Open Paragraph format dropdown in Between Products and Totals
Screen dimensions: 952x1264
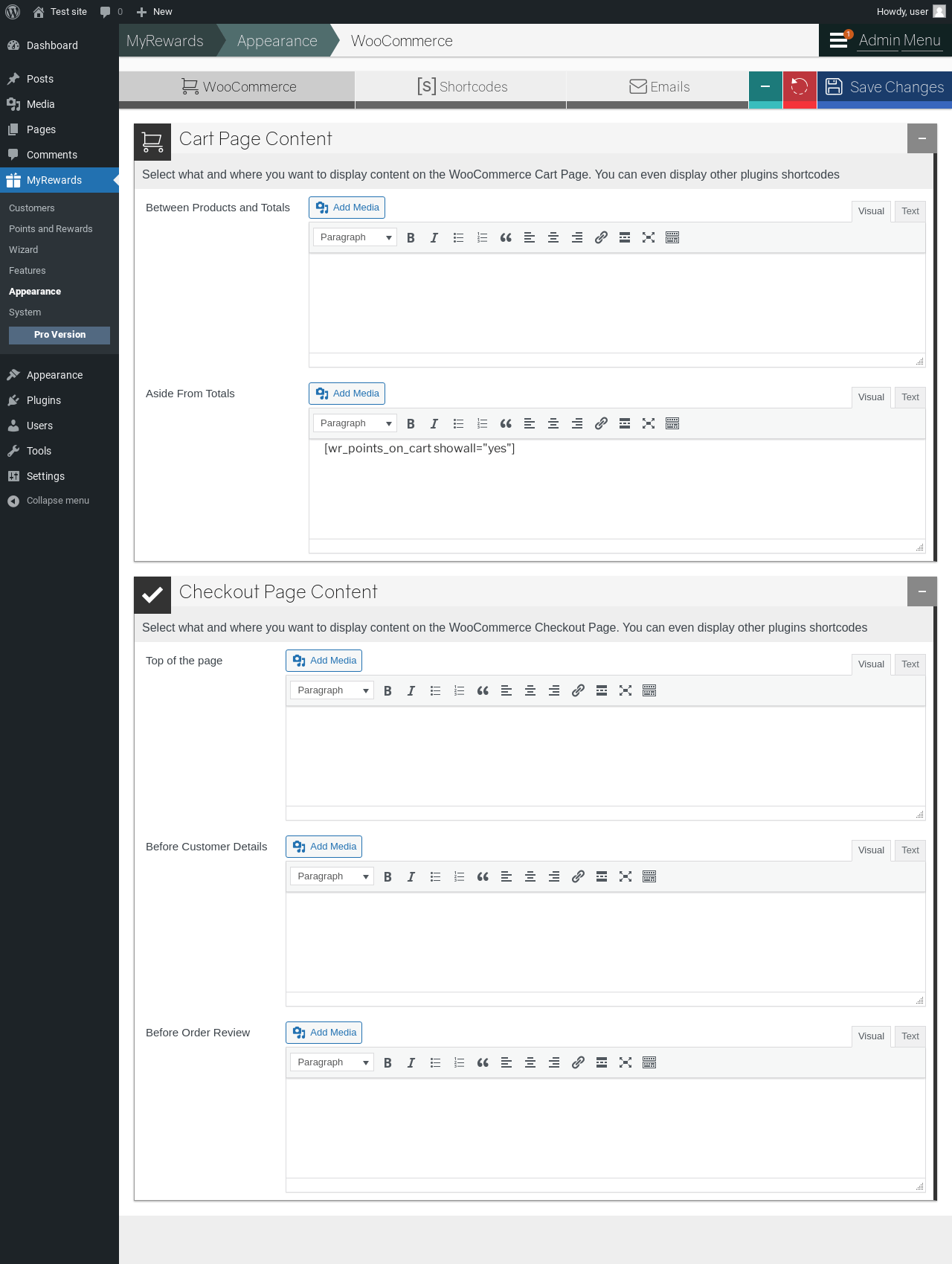point(355,237)
